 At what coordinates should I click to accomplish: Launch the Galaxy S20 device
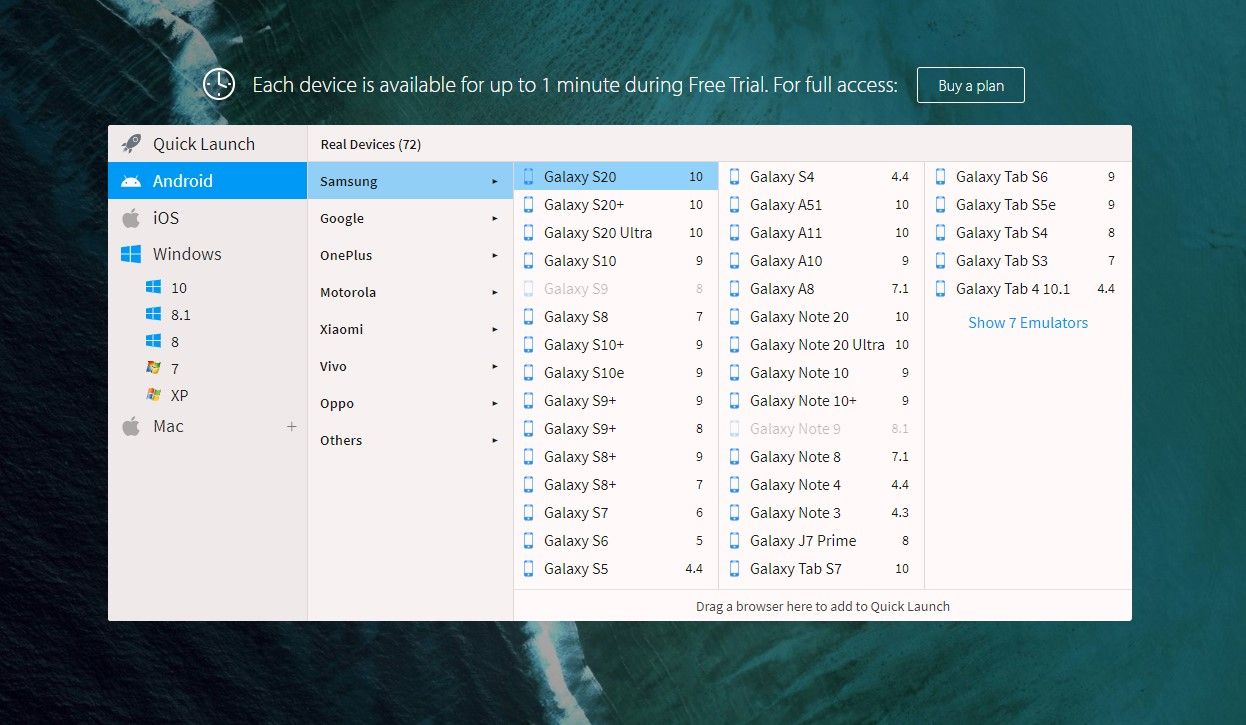[616, 177]
